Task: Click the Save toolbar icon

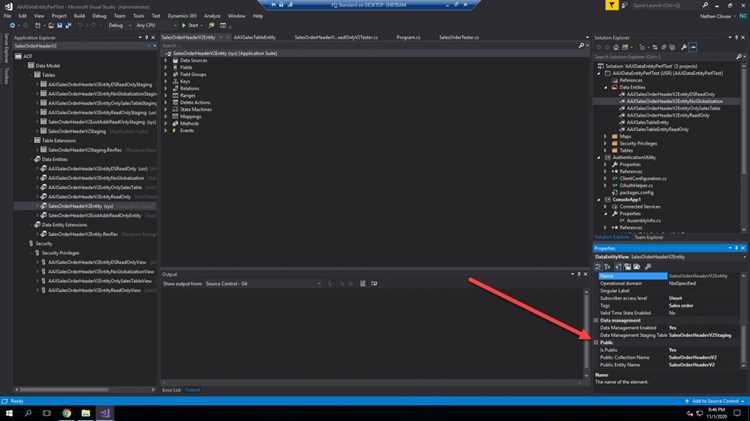Action: click(x=60, y=25)
